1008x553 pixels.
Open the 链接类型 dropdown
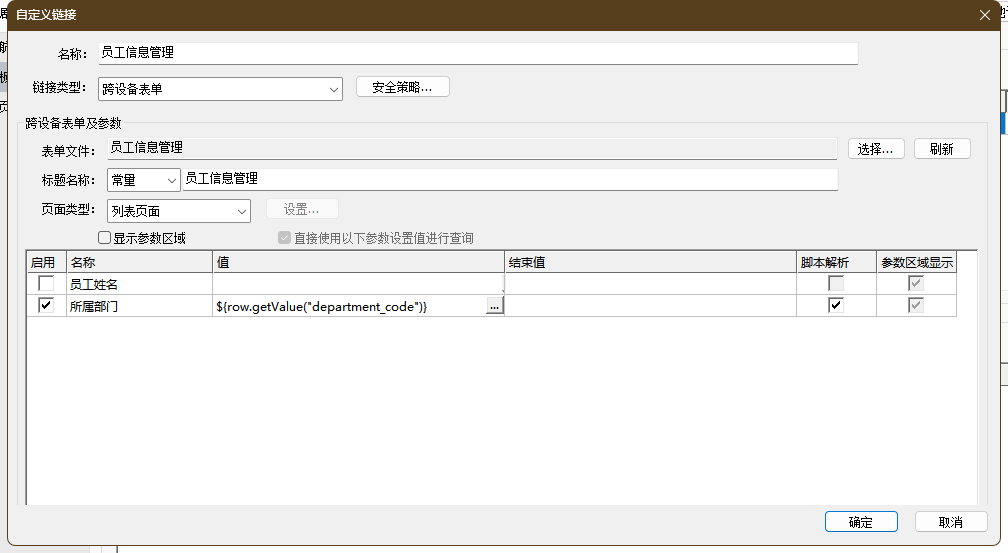tap(334, 89)
